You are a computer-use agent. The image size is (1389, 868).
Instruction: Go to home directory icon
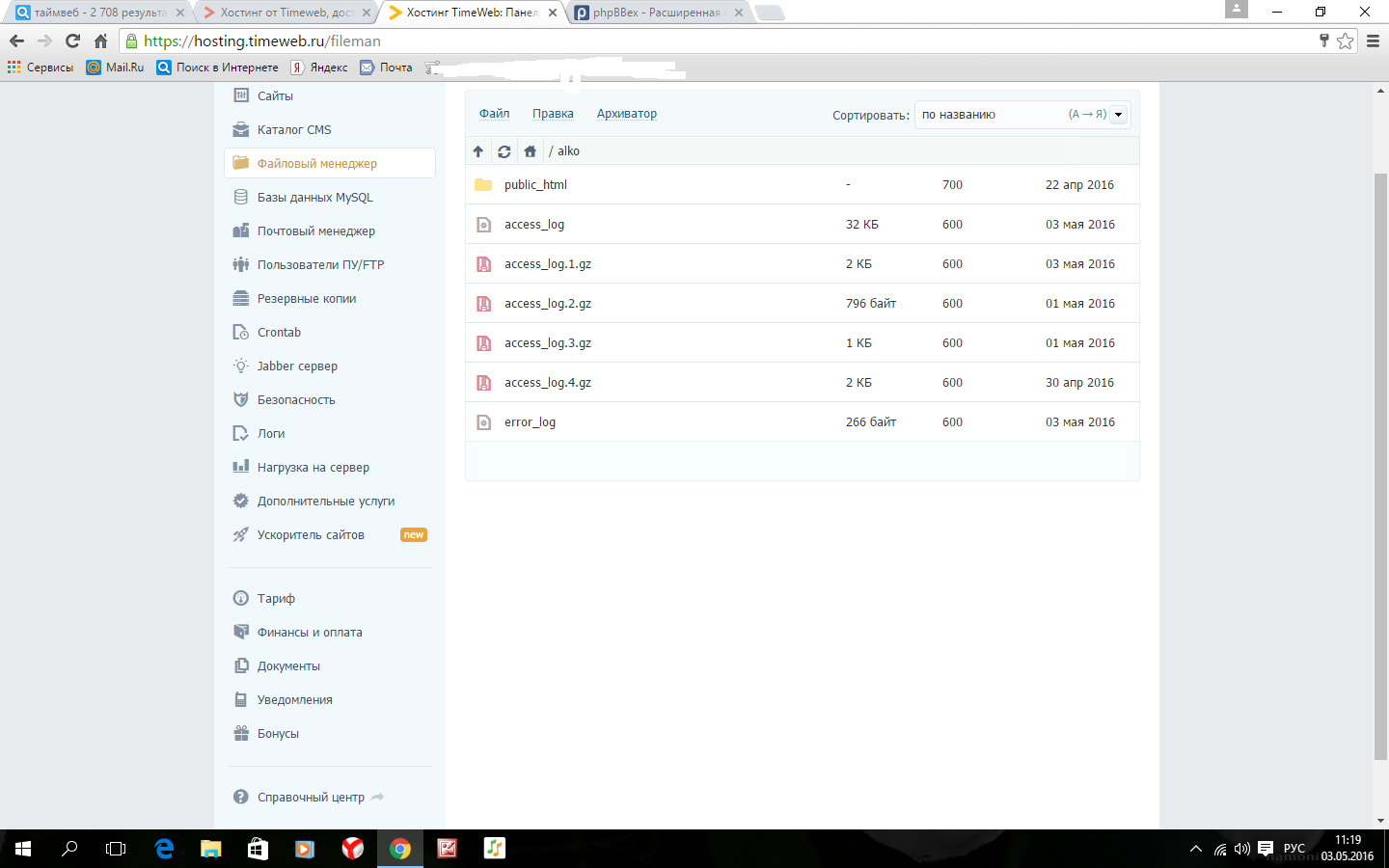coord(530,151)
